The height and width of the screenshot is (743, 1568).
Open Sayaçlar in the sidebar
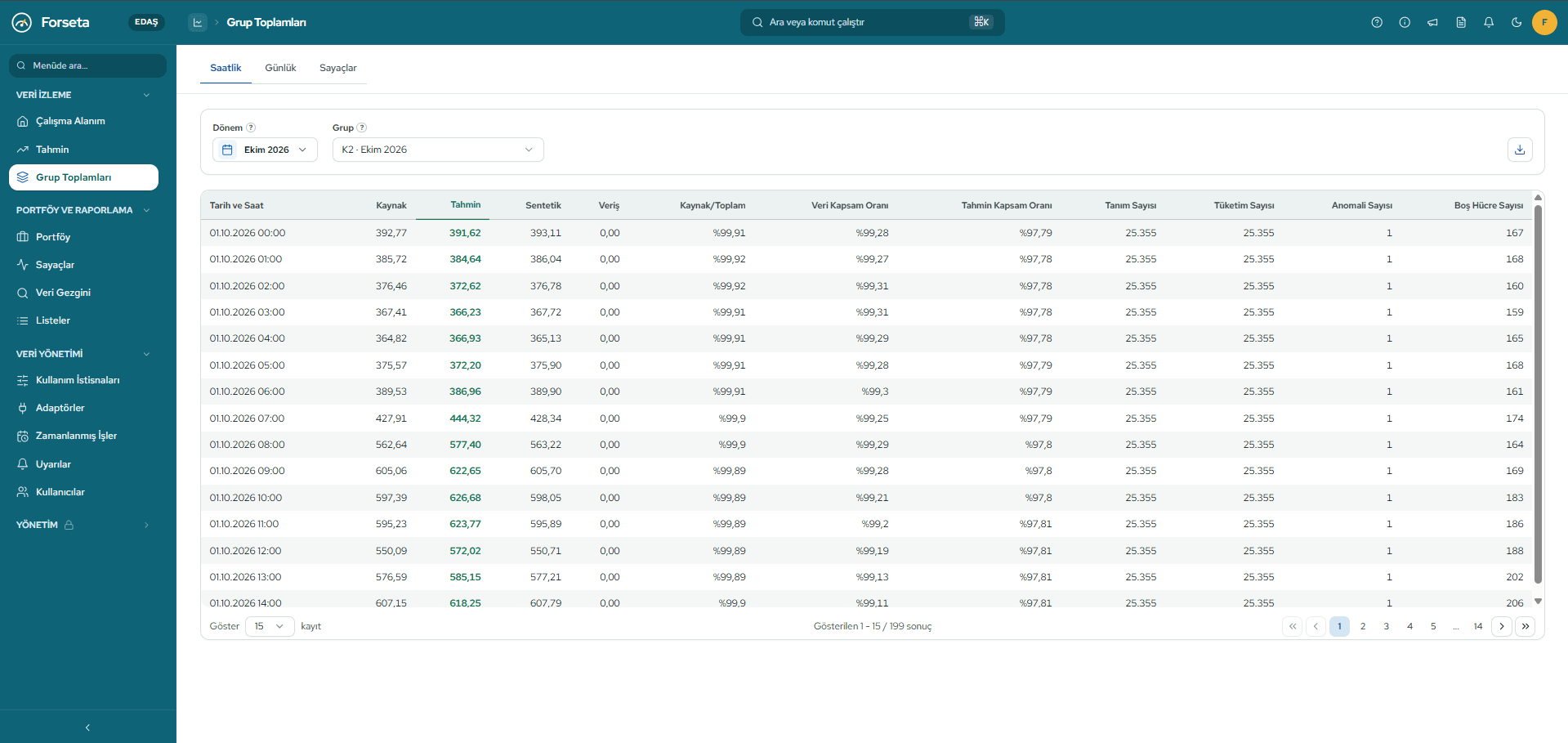pyautogui.click(x=83, y=265)
